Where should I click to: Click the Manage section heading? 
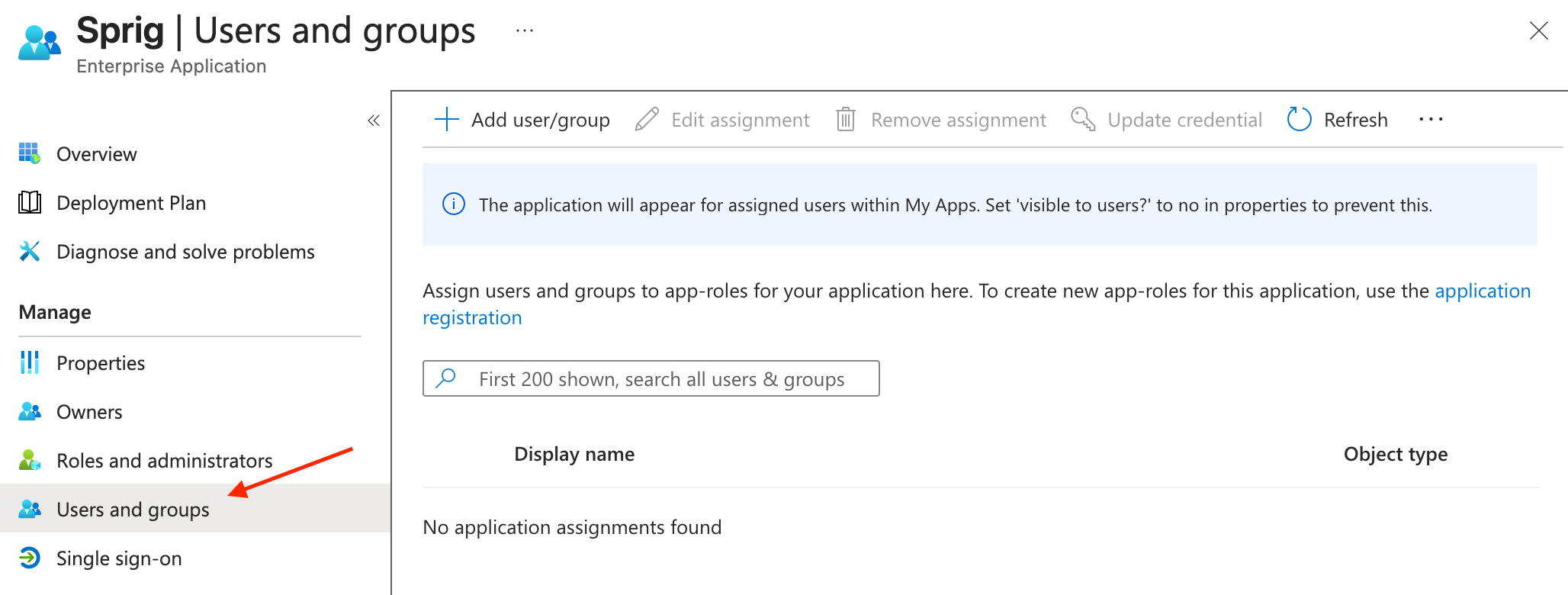tap(55, 312)
